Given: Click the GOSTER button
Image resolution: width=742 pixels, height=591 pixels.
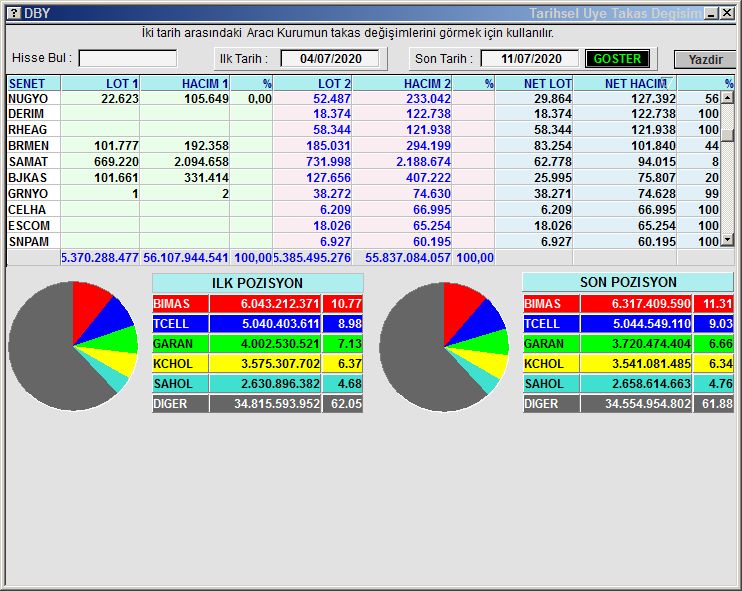Looking at the screenshot, I should coord(617,59).
